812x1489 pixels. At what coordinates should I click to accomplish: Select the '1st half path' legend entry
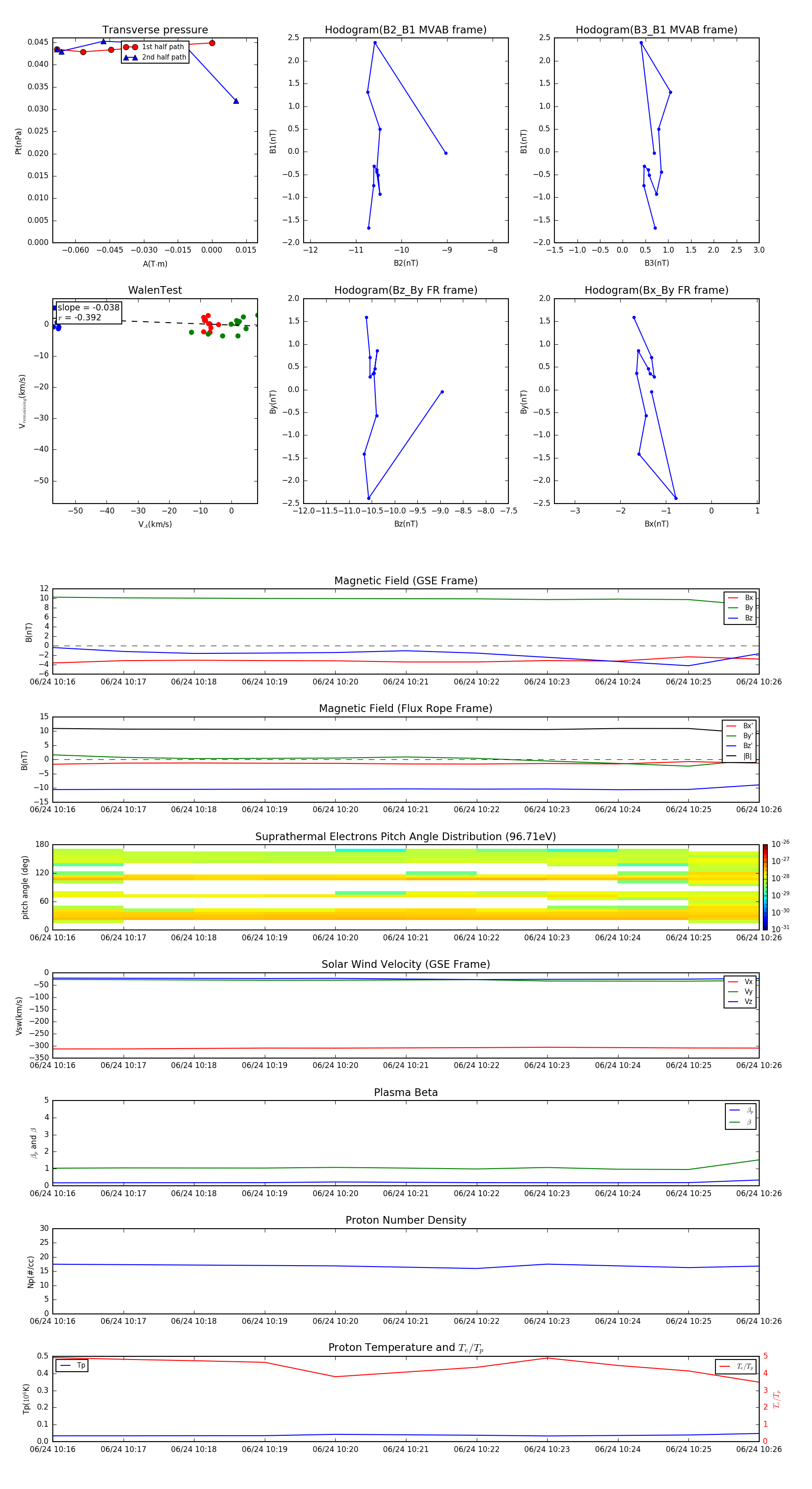(154, 47)
